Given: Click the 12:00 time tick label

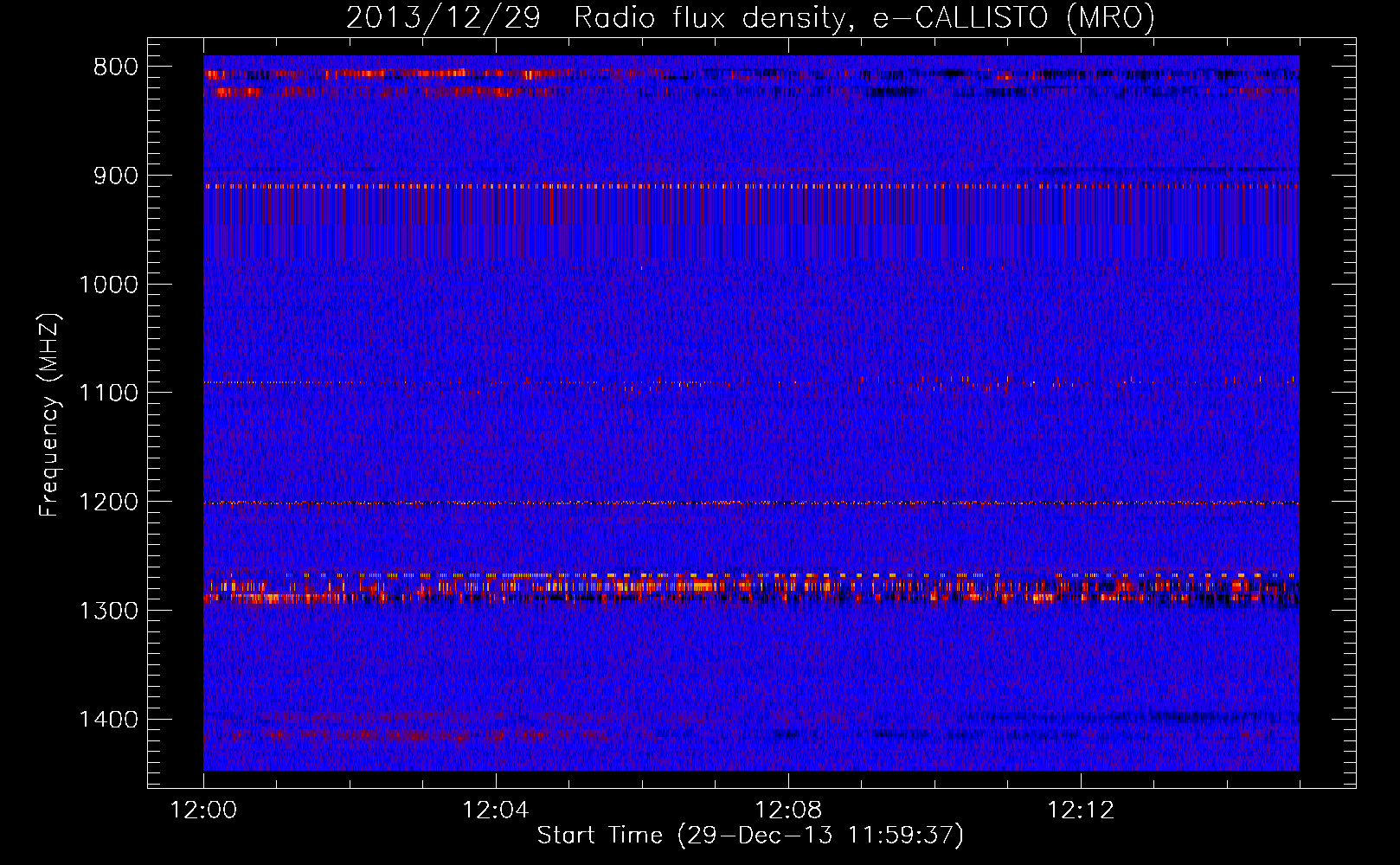Looking at the screenshot, I should (203, 811).
